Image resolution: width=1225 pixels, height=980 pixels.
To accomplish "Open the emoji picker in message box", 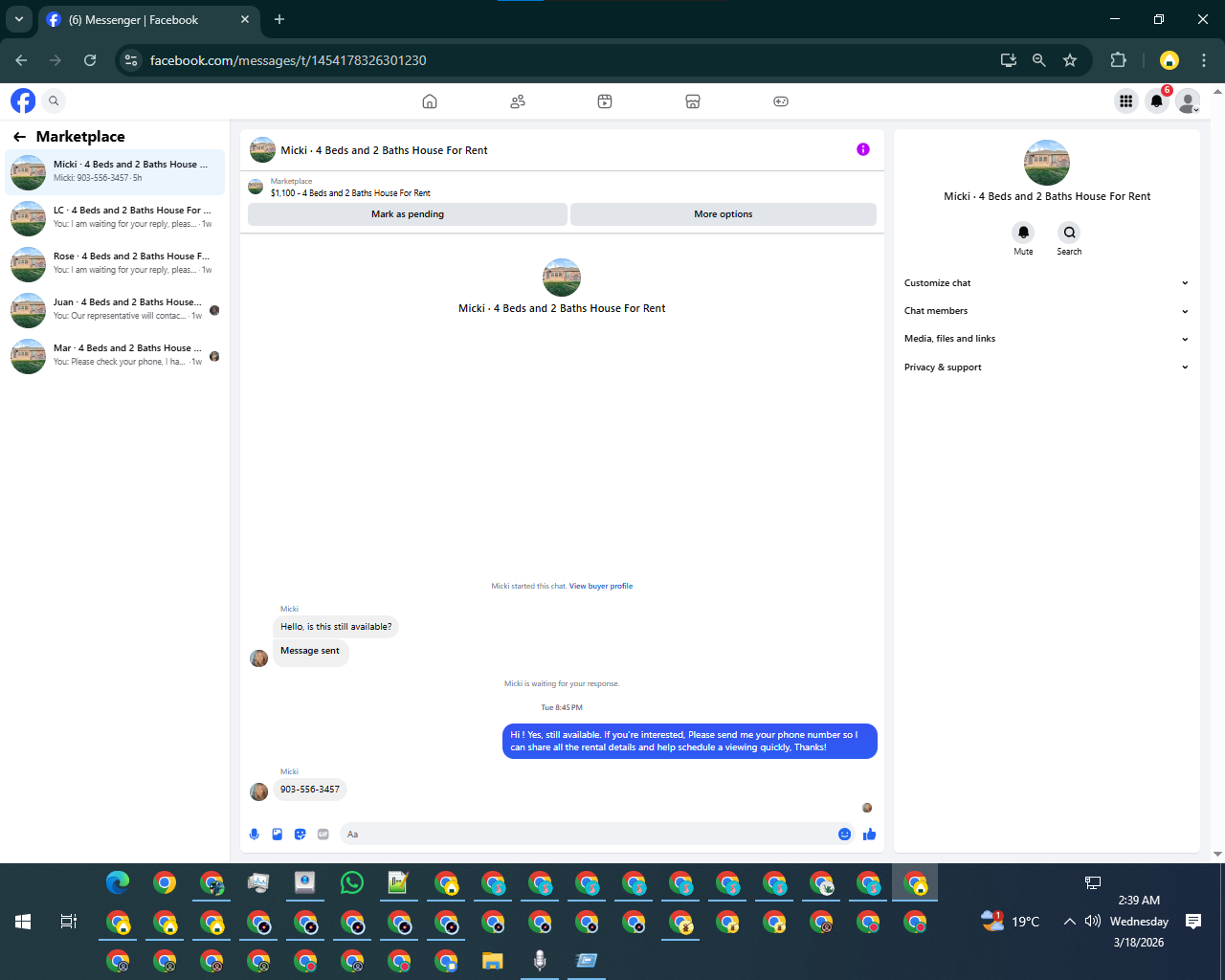I will [844, 835].
